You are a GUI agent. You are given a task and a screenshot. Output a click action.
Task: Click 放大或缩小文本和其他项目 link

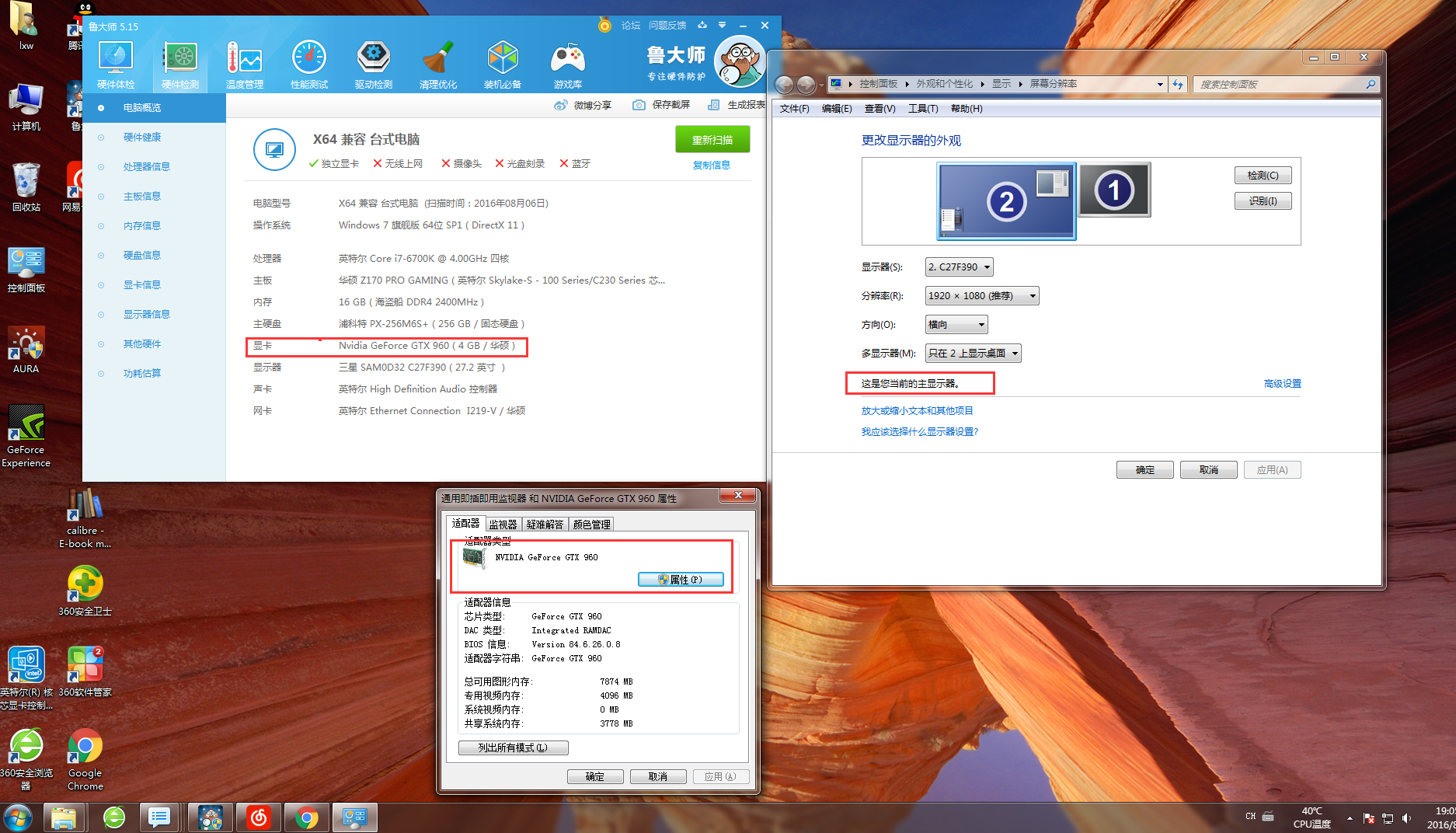tap(917, 411)
